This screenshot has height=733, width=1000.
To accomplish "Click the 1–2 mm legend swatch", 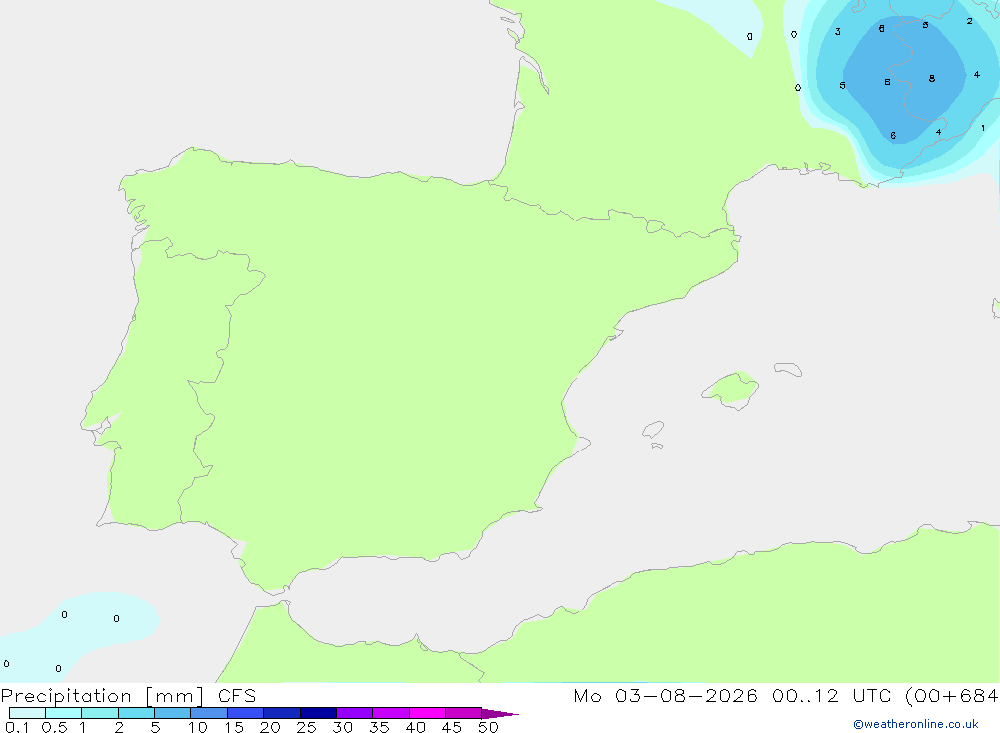I will tap(99, 713).
